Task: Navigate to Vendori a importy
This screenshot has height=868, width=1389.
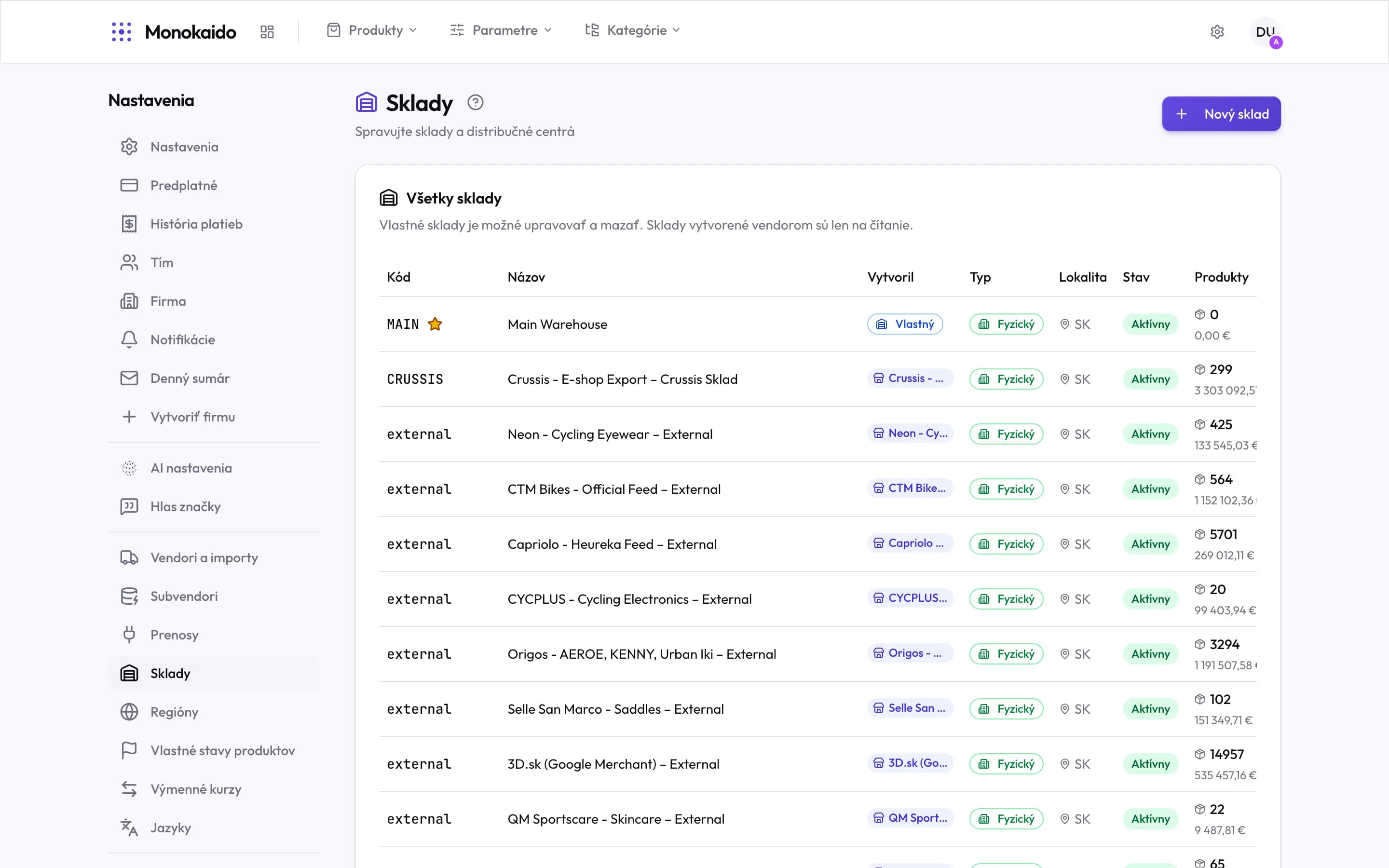Action: click(x=214, y=557)
